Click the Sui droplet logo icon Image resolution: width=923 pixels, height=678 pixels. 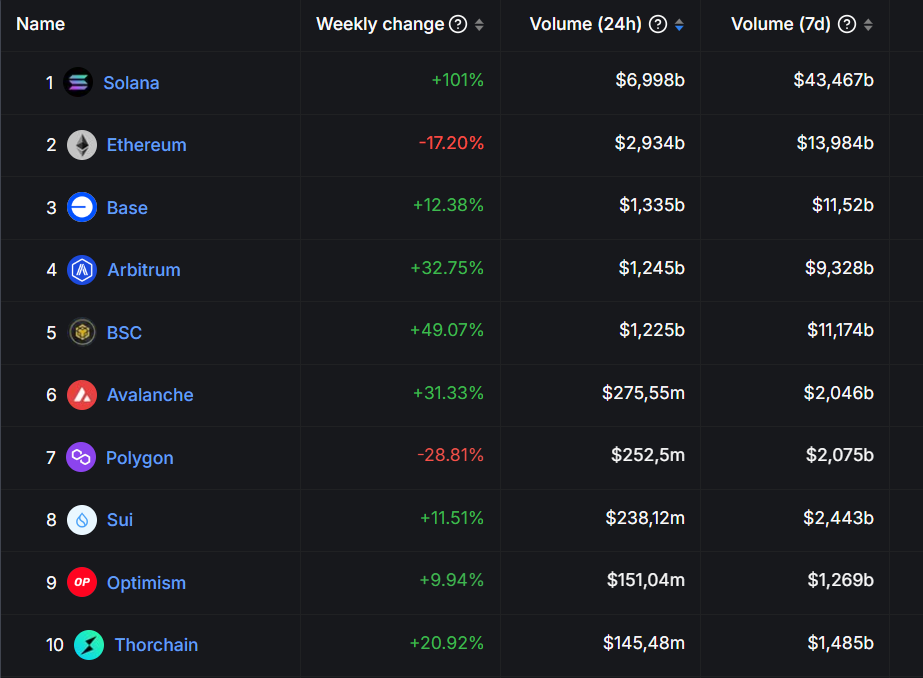82,520
